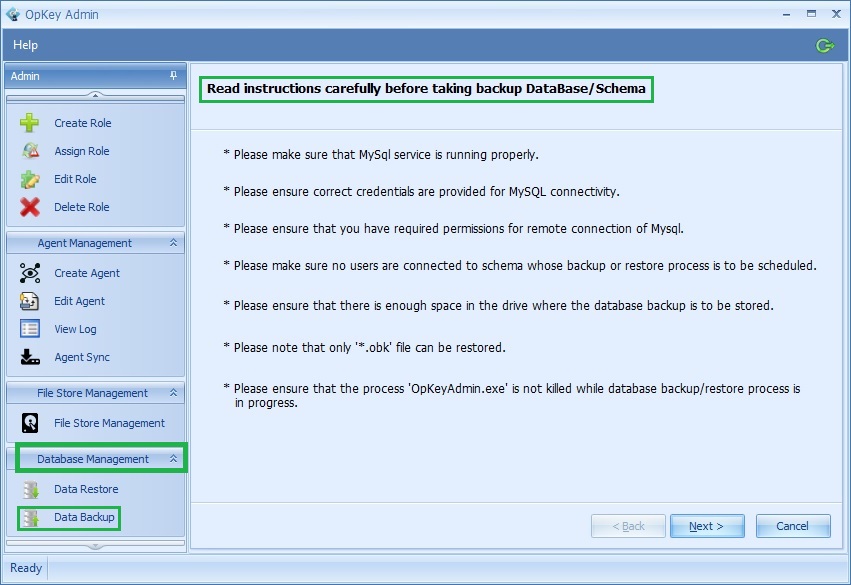Click the green plus Create Role icon
This screenshot has height=585, width=851.
(29, 123)
